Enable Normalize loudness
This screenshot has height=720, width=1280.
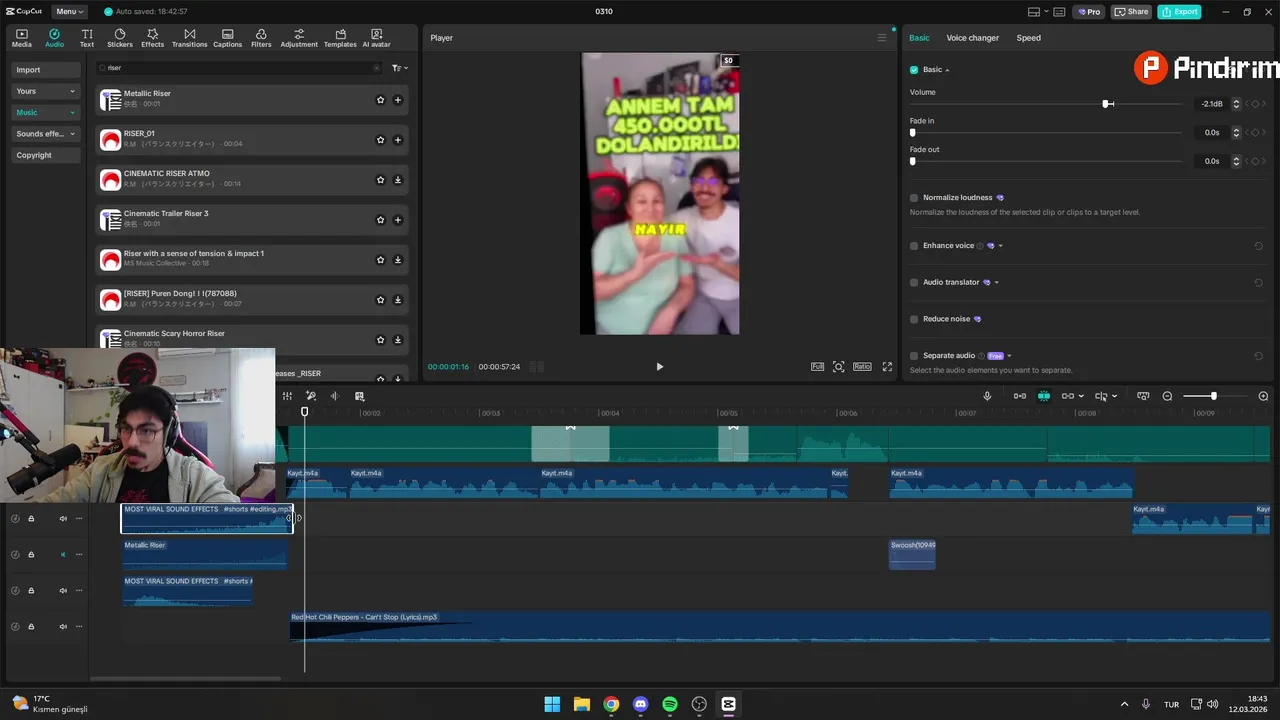coord(914,198)
